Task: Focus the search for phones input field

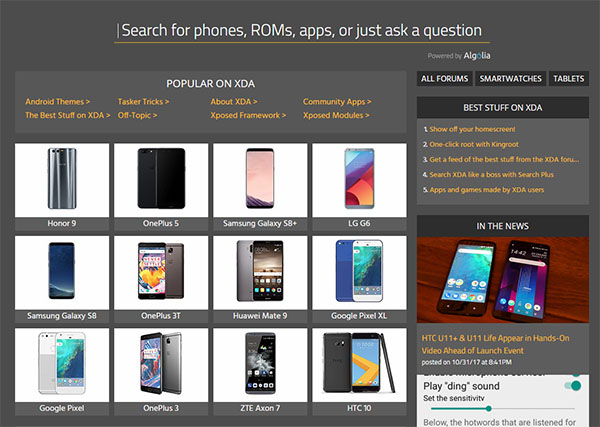Action: point(302,31)
